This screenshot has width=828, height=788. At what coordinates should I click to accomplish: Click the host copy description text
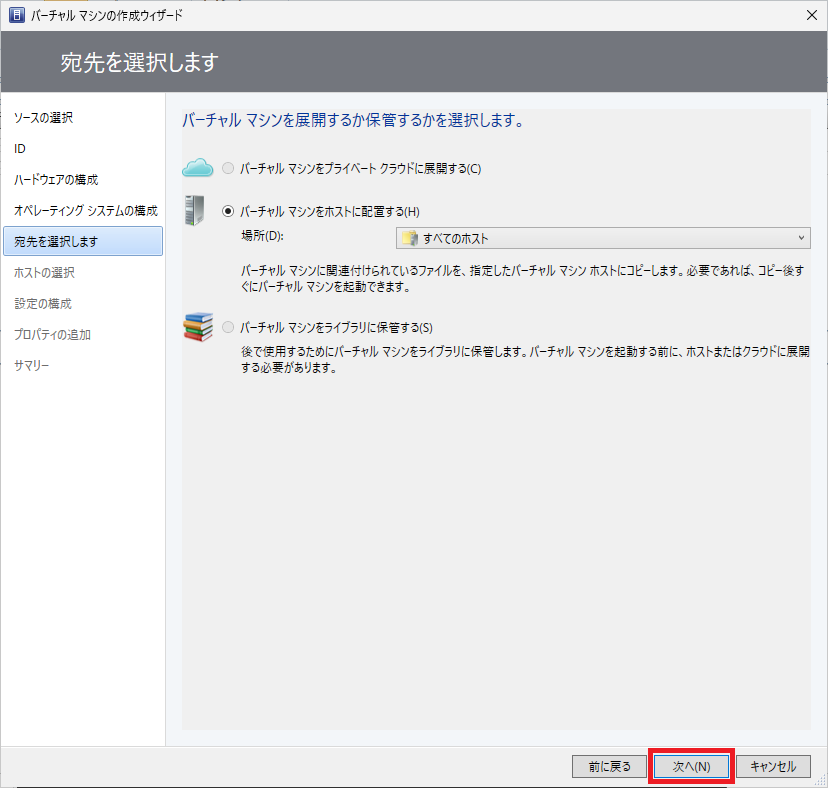coord(523,279)
